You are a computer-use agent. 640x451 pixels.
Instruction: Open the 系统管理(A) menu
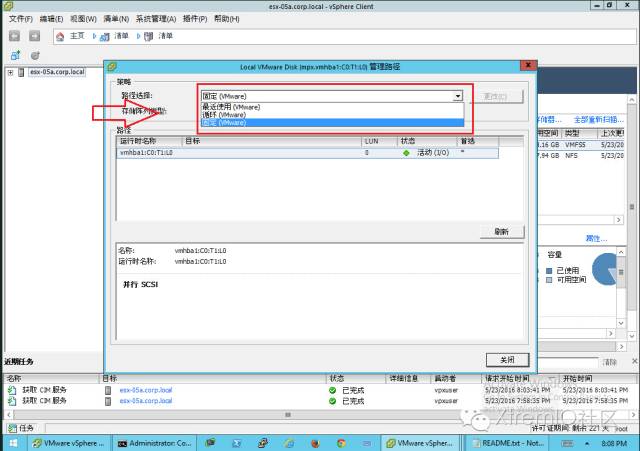point(156,19)
